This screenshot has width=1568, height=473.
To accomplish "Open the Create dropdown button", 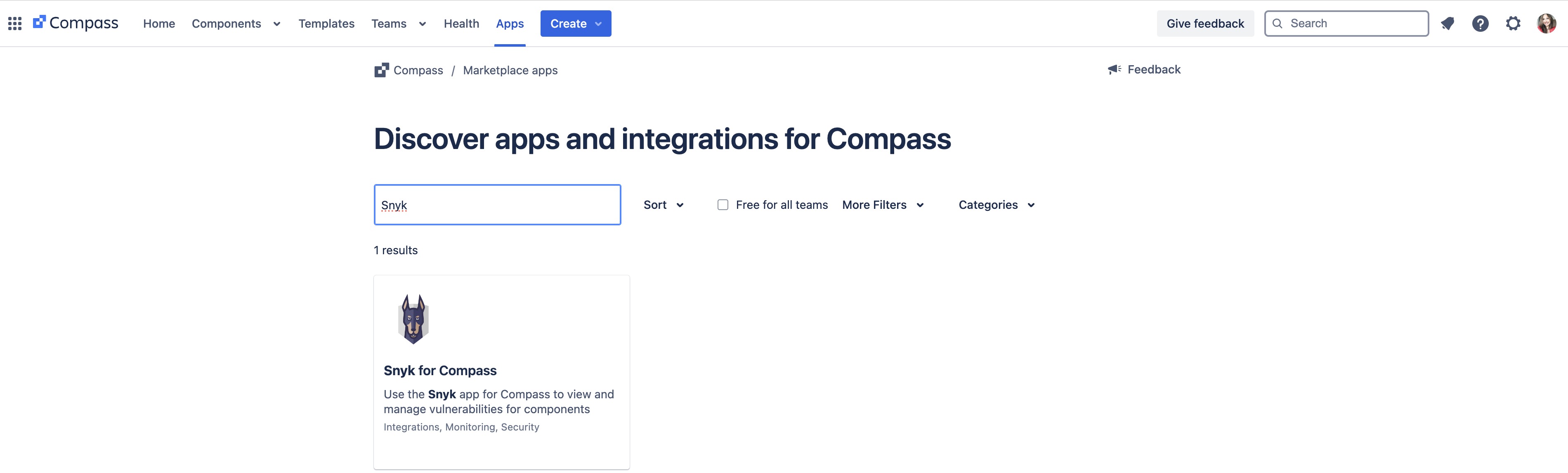I will click(x=575, y=23).
